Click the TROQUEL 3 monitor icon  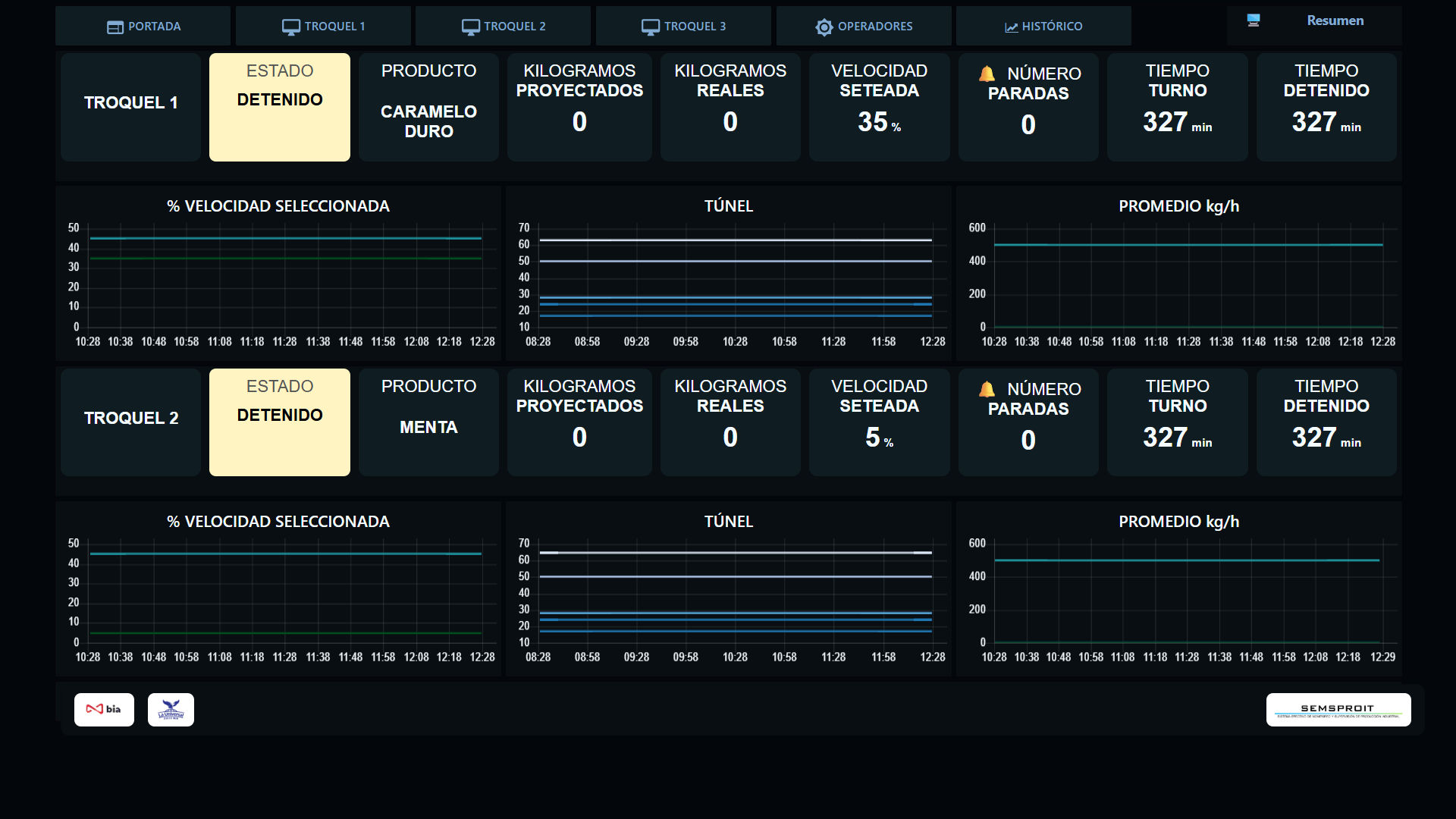pos(651,27)
